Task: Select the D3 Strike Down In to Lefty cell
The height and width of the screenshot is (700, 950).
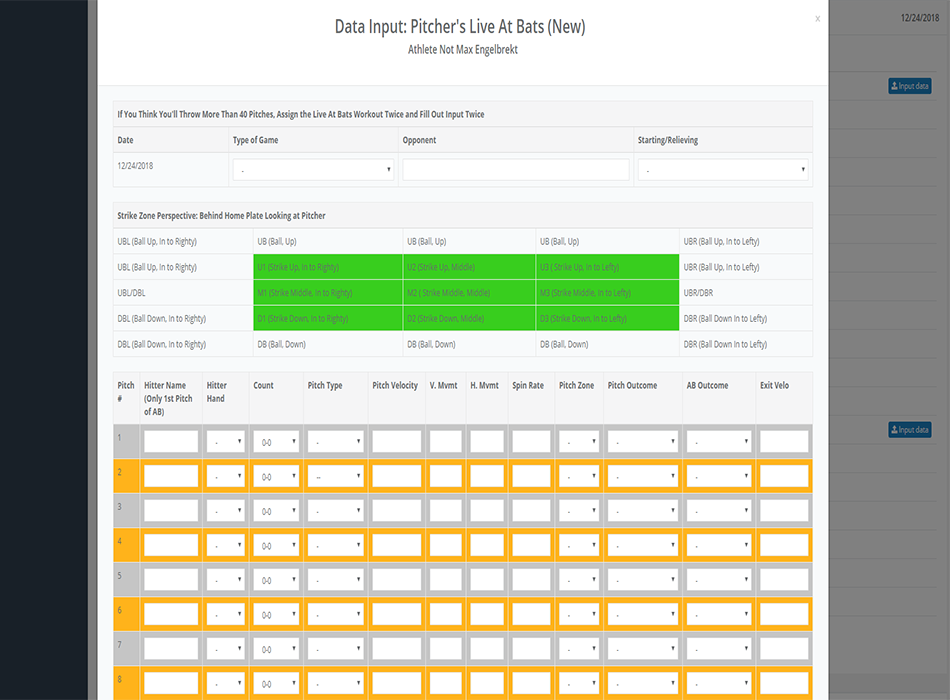Action: [607, 318]
